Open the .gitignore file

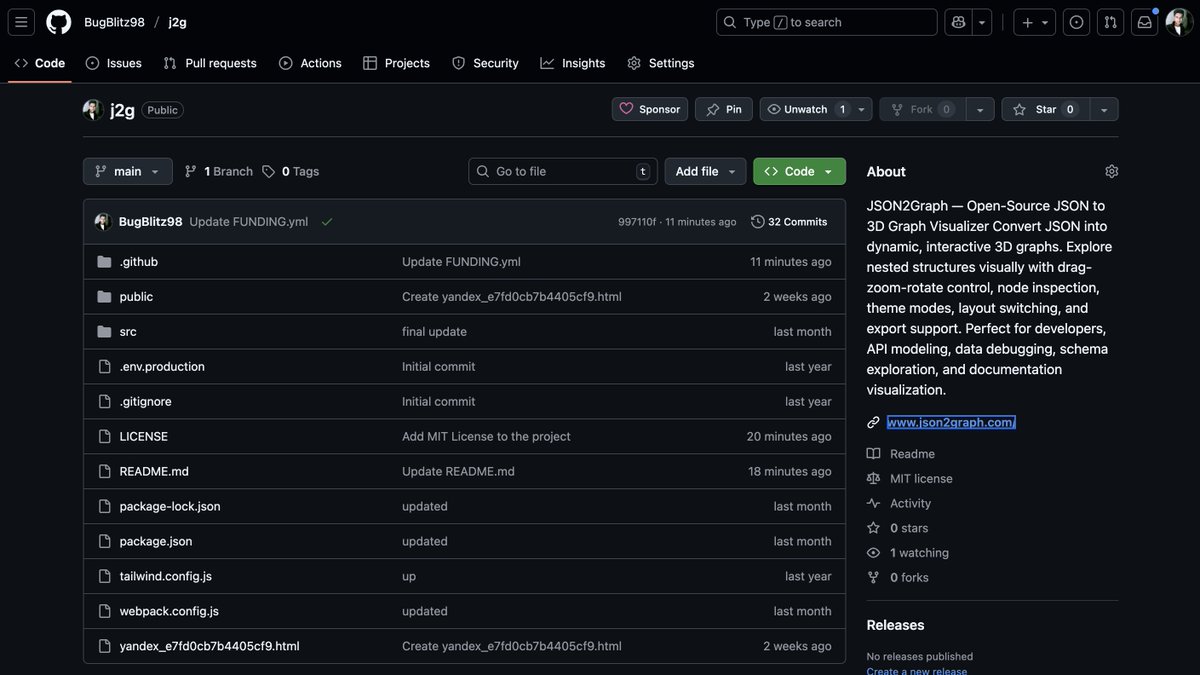point(146,402)
